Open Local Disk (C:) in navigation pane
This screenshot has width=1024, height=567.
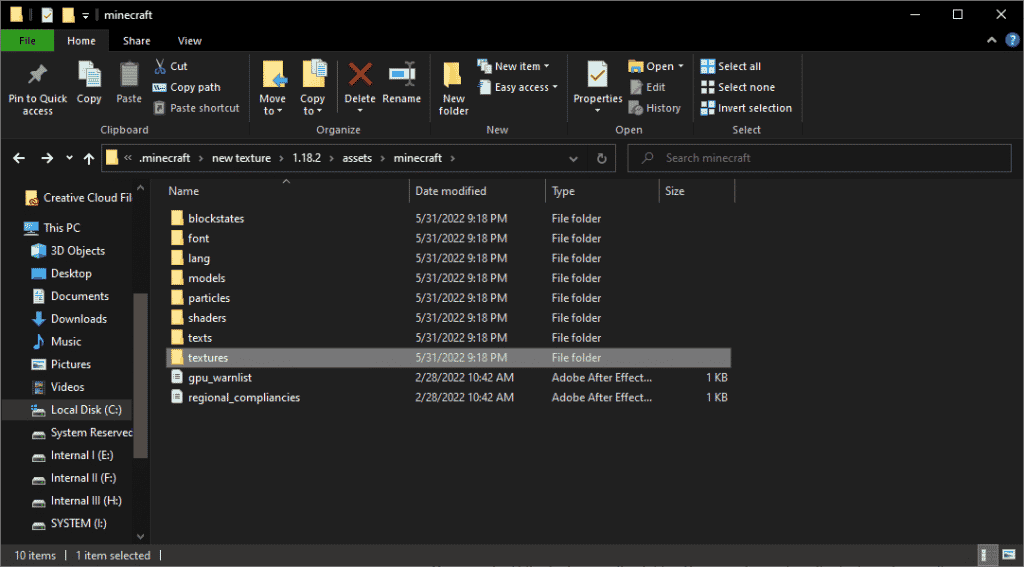86,410
